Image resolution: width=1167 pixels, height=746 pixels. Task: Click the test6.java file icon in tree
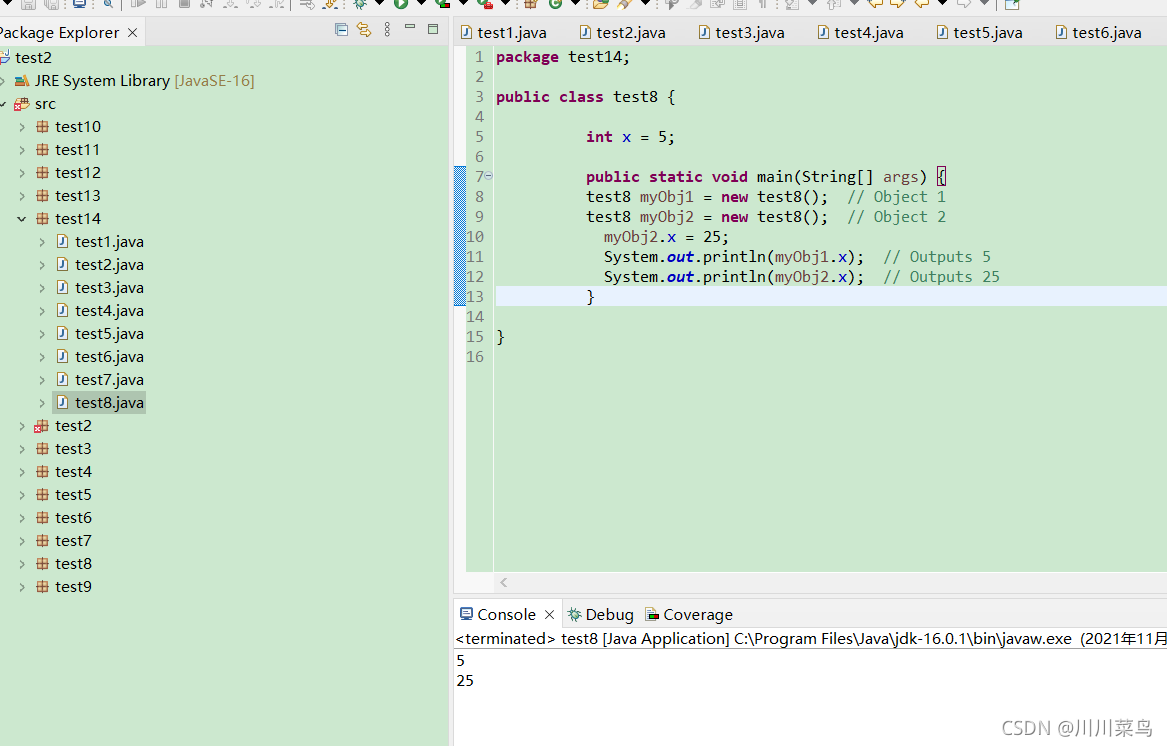[x=63, y=357]
